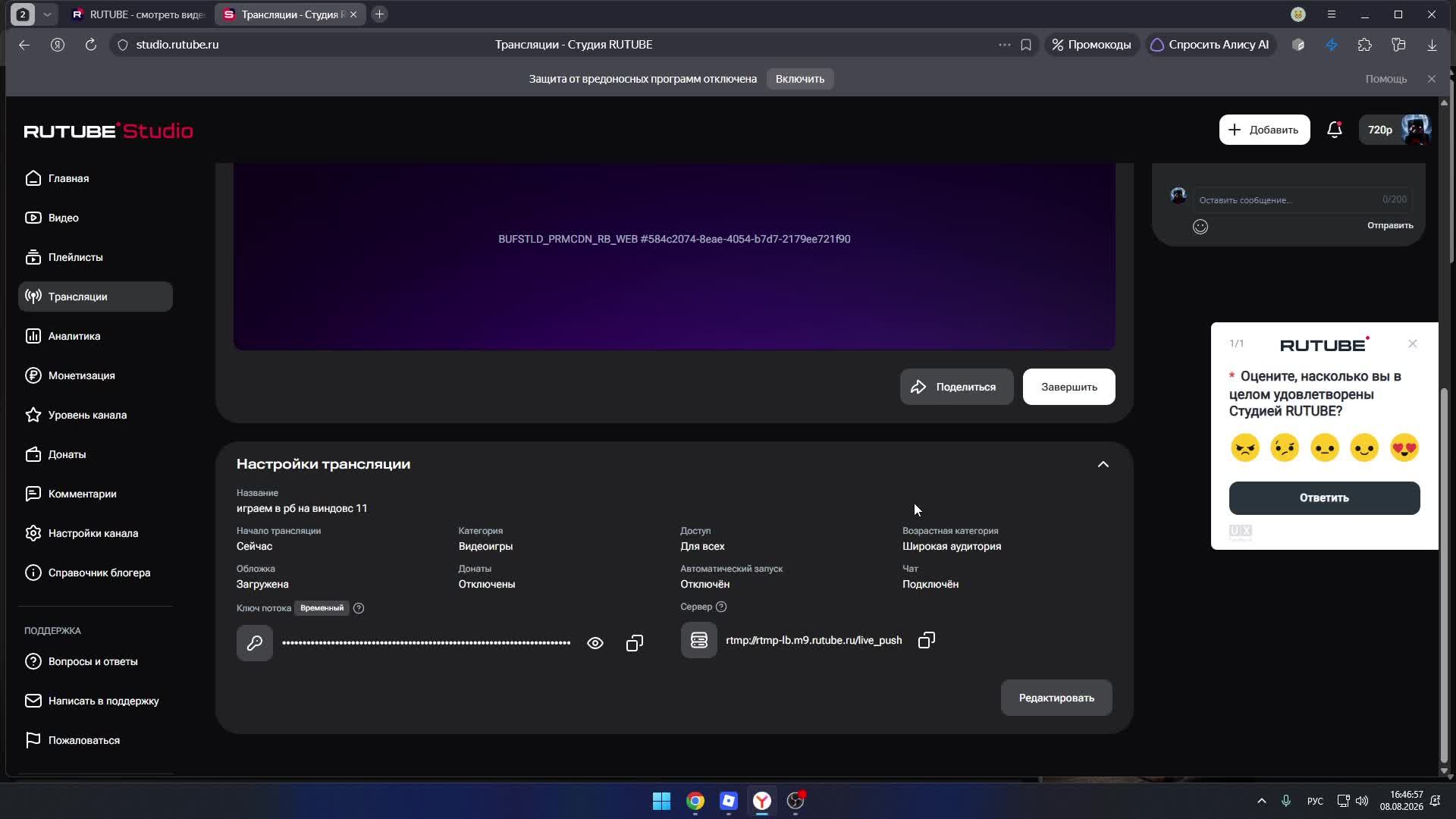This screenshot has height=819, width=1456.
Task: Open the browser main menu
Action: (x=1332, y=14)
